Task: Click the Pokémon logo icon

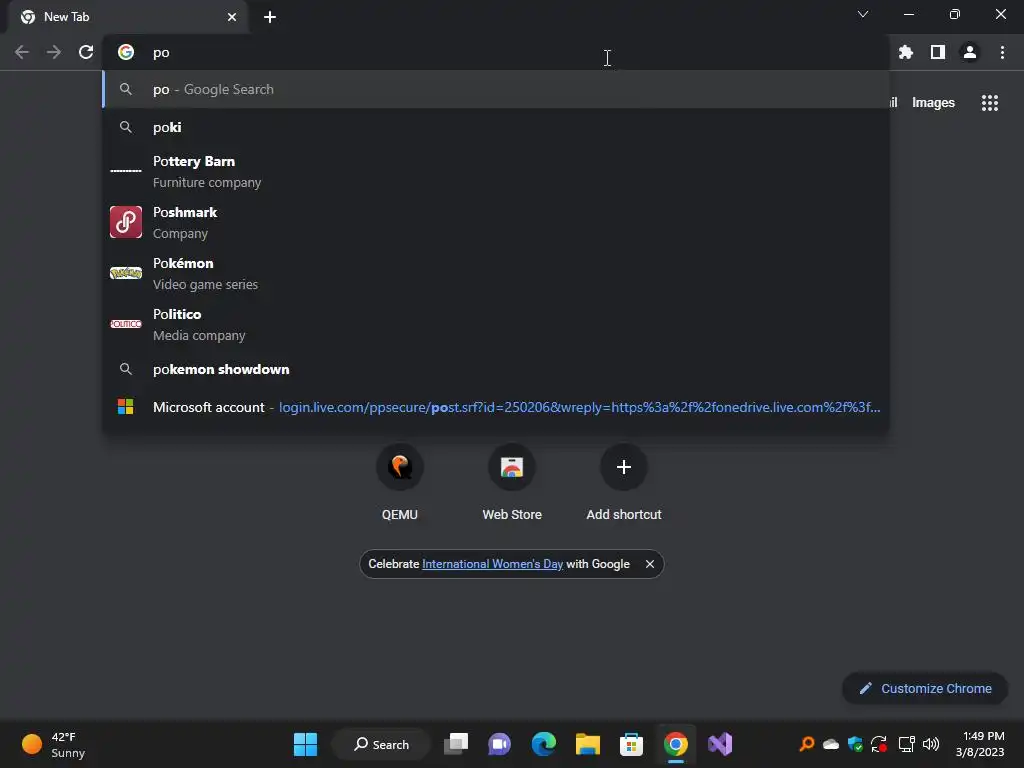Action: pyautogui.click(x=126, y=273)
